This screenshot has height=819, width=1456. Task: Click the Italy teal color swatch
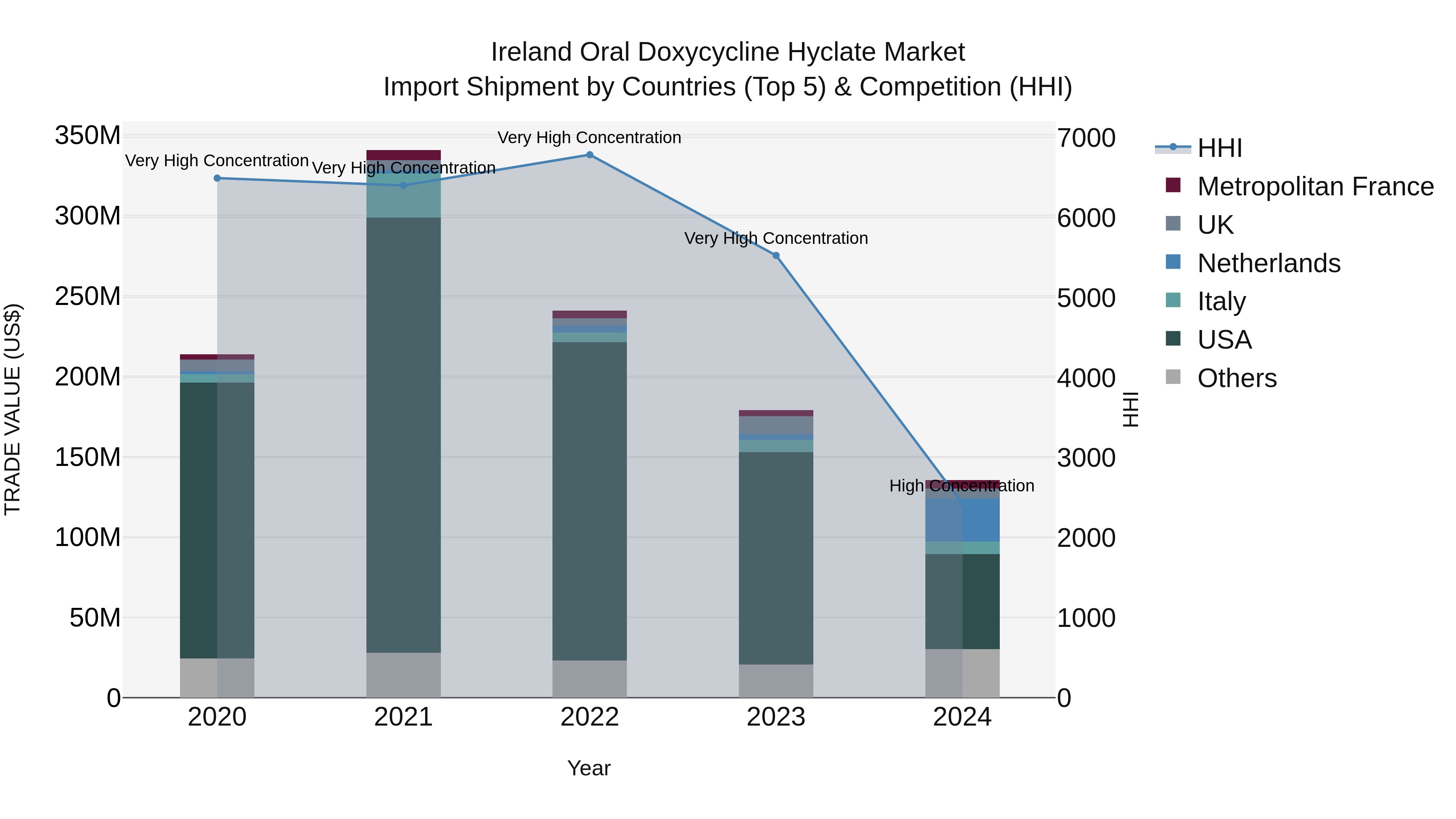(1173, 300)
